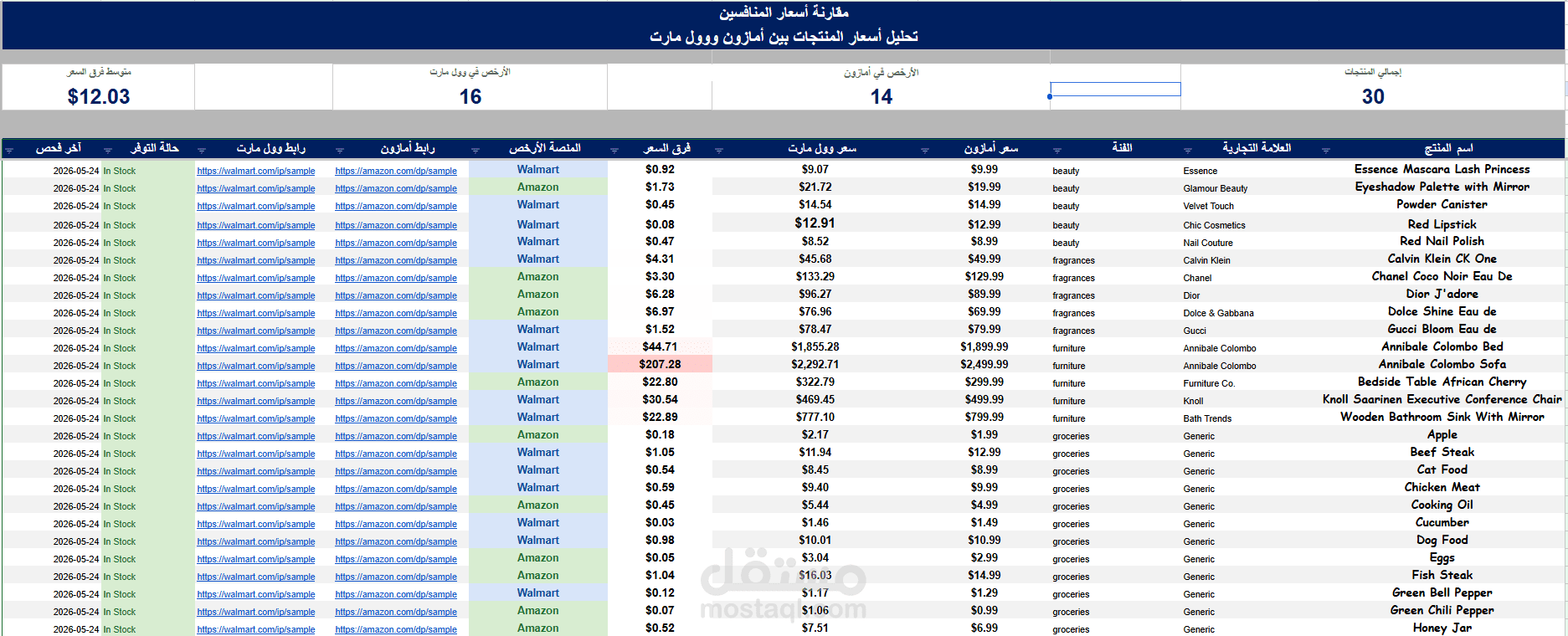
Task: Select the 14 cheaper-at-Amazon count
Action: pos(881,97)
